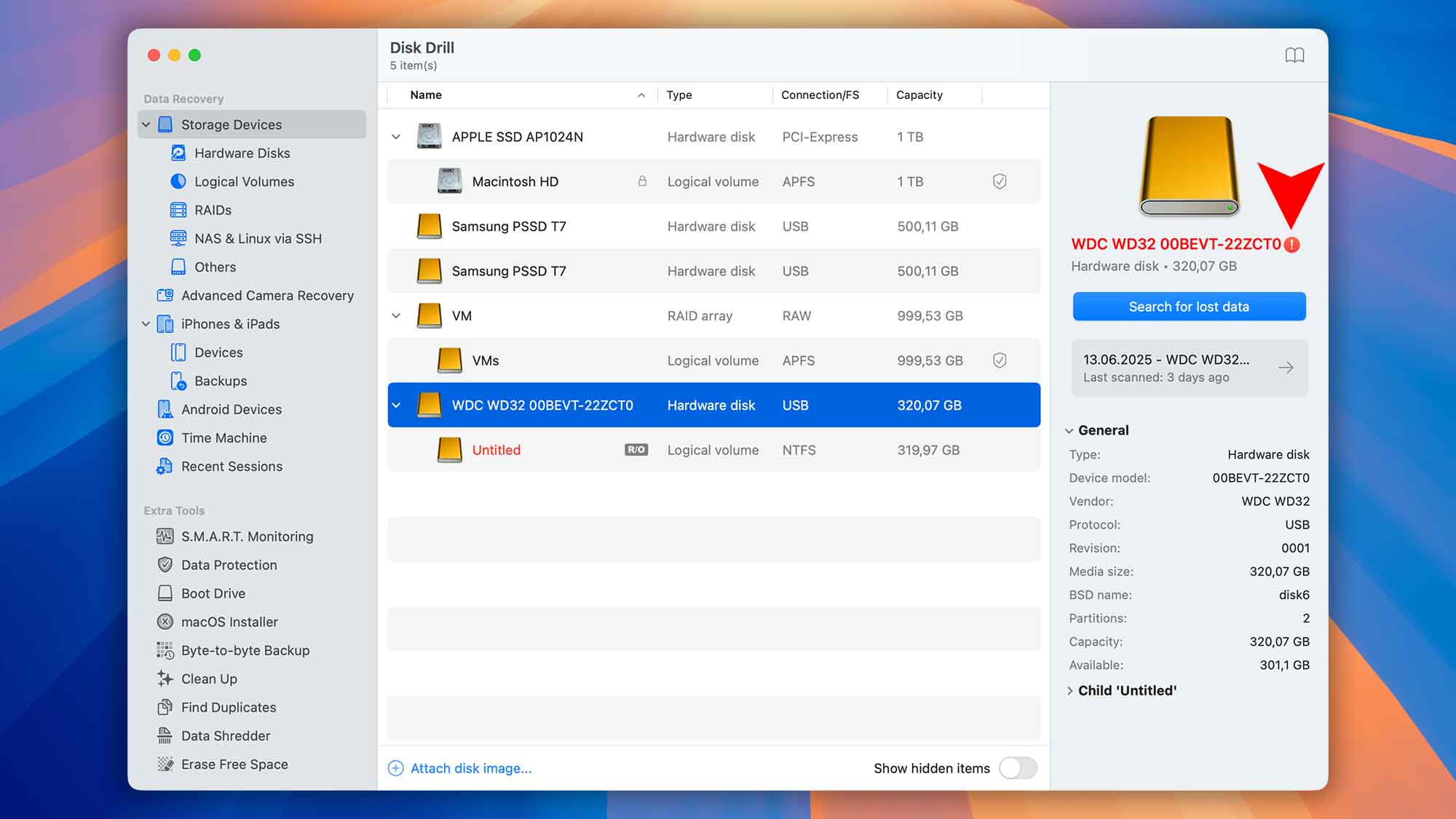The height and width of the screenshot is (819, 1456).
Task: Select the Byte-to-byte Backup tool
Action: pos(245,650)
